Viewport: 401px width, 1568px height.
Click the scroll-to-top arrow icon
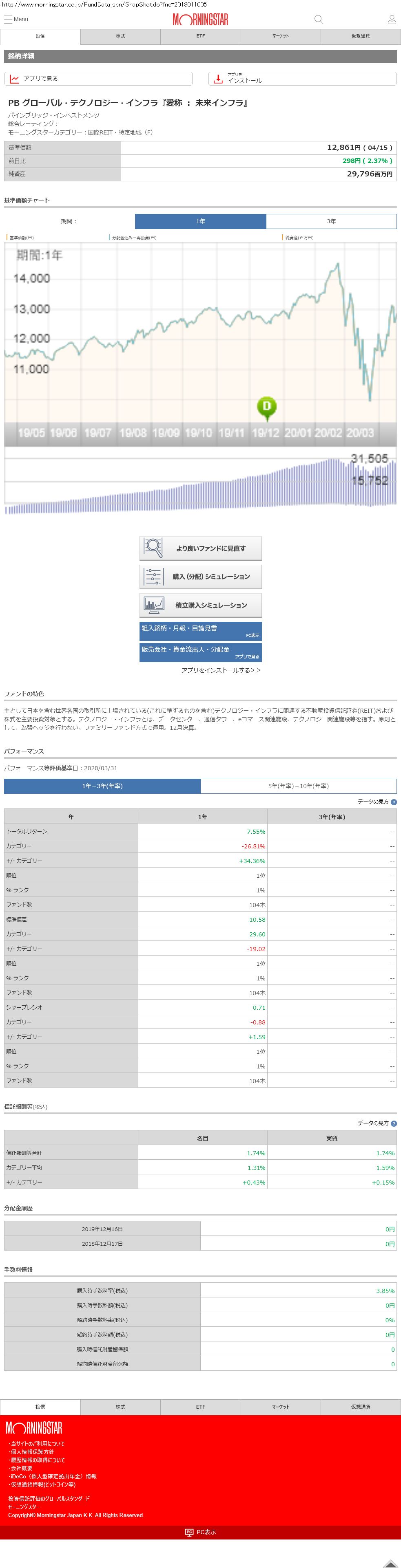click(x=391, y=1562)
